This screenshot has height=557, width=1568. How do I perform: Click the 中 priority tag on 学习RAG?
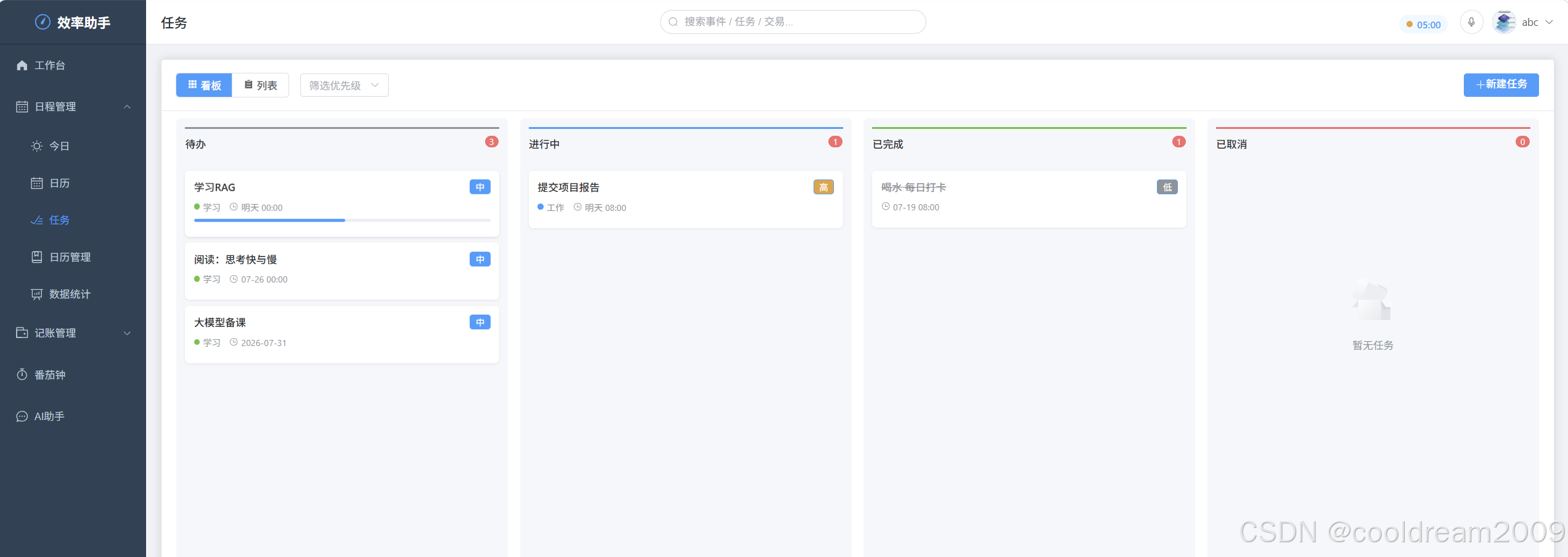tap(480, 187)
